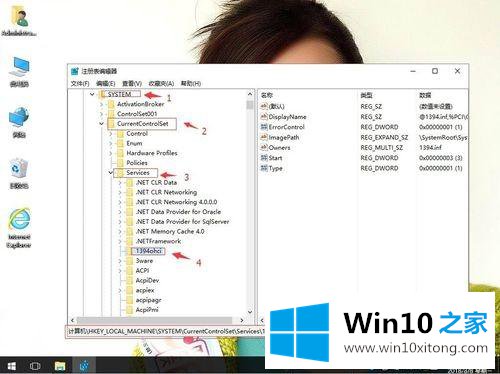Select the Enum key
500x374 pixels.
tap(134, 143)
